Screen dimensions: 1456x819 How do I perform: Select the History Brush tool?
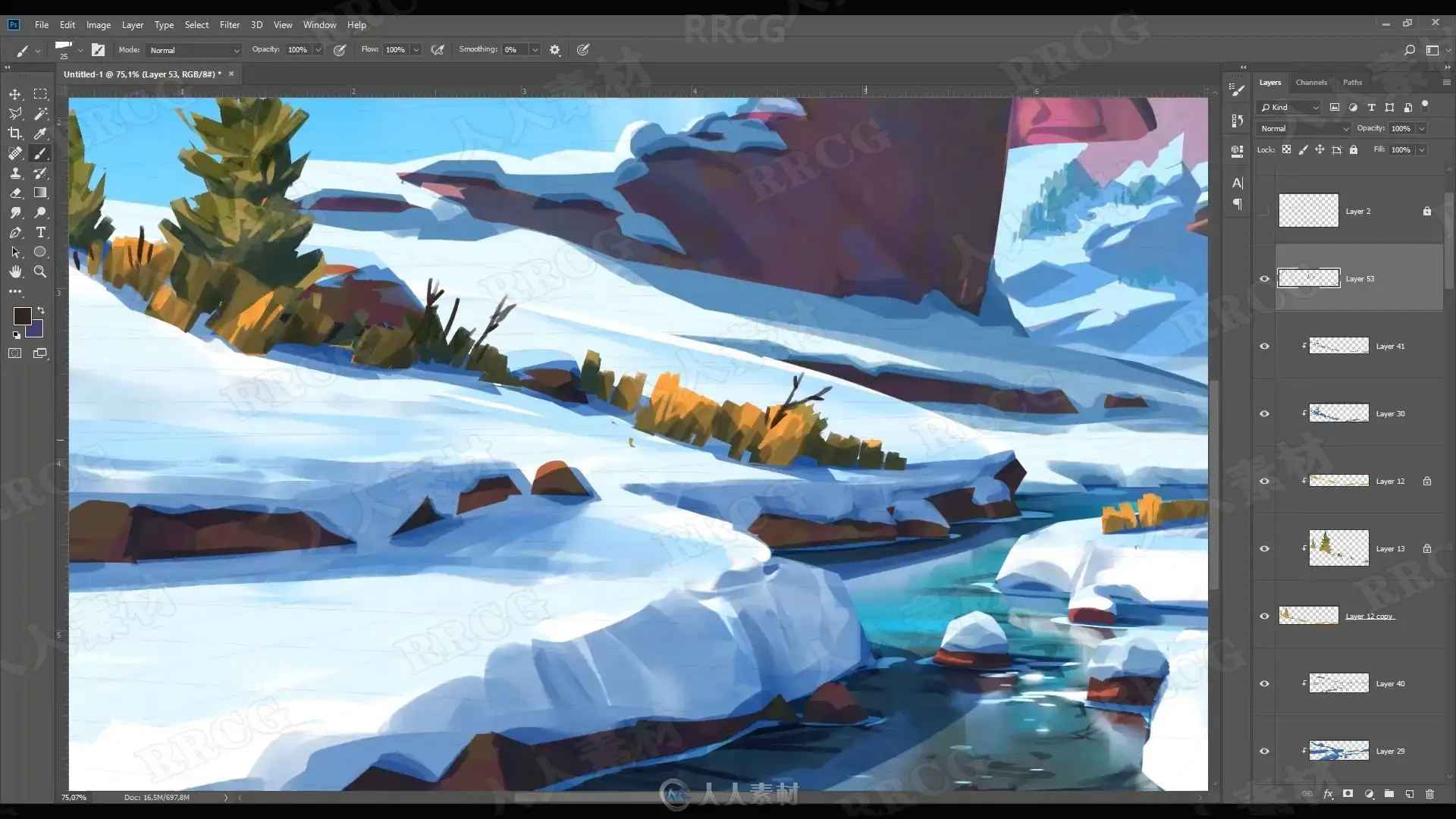40,173
